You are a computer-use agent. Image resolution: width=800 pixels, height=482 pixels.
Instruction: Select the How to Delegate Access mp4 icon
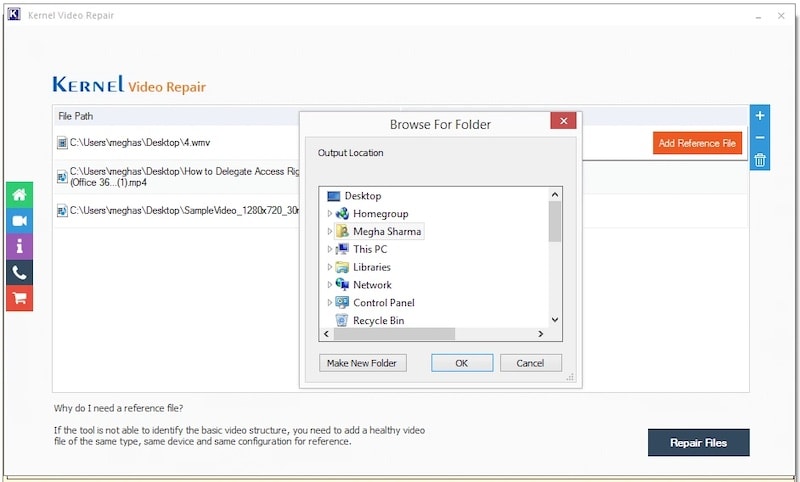[62, 177]
